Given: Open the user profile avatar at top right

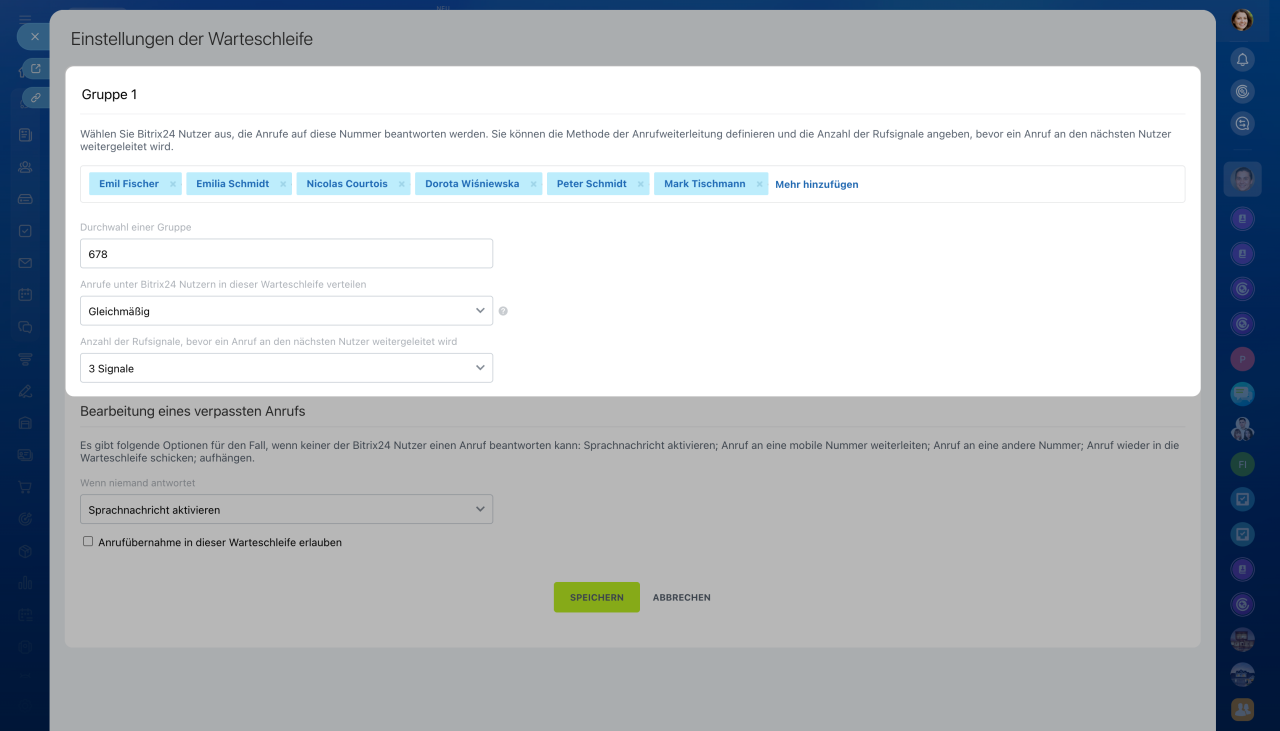Looking at the screenshot, I should pyautogui.click(x=1242, y=20).
